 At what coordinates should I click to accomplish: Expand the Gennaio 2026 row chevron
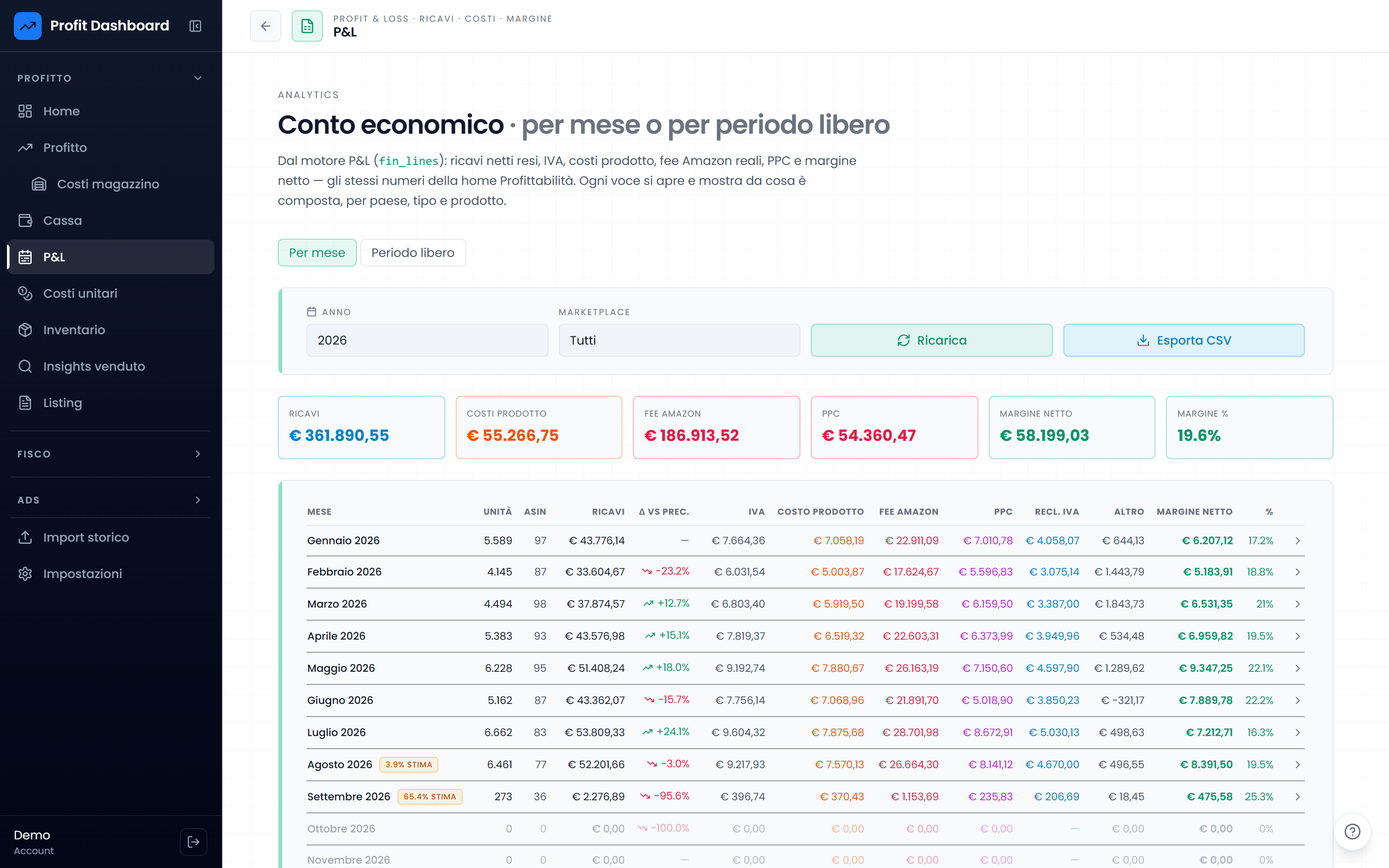pyautogui.click(x=1297, y=541)
